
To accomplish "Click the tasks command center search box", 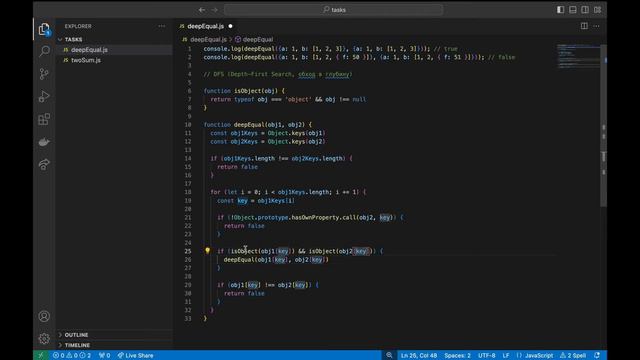I will click(333, 10).
